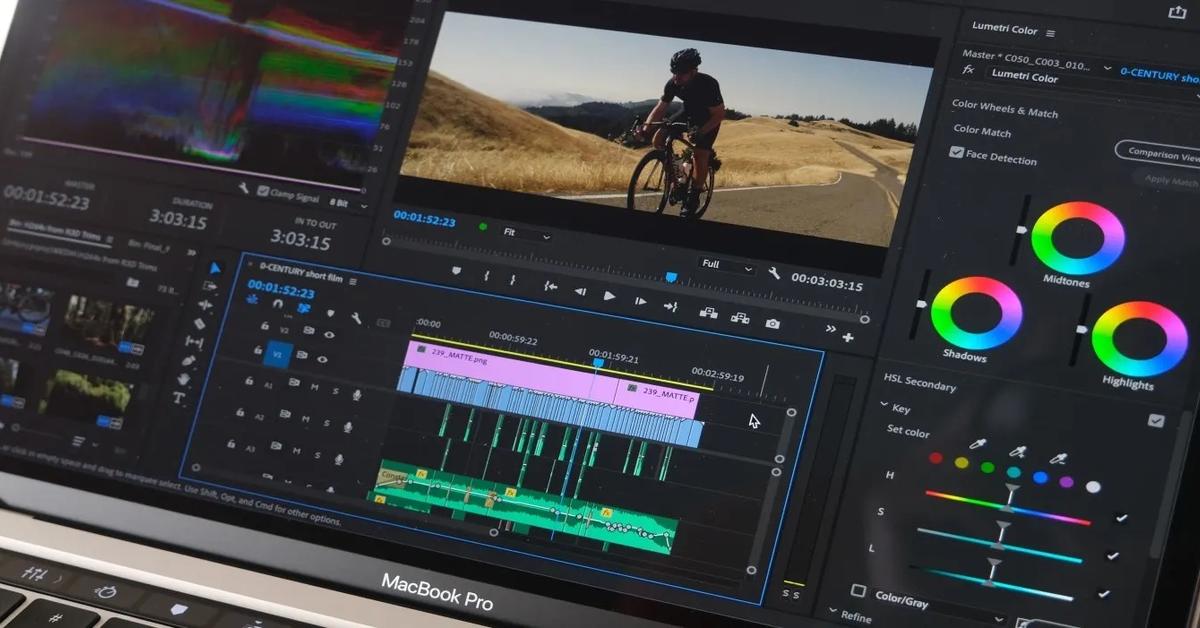The height and width of the screenshot is (628, 1200).
Task: Toggle Face Detection checkbox
Action: tap(957, 152)
